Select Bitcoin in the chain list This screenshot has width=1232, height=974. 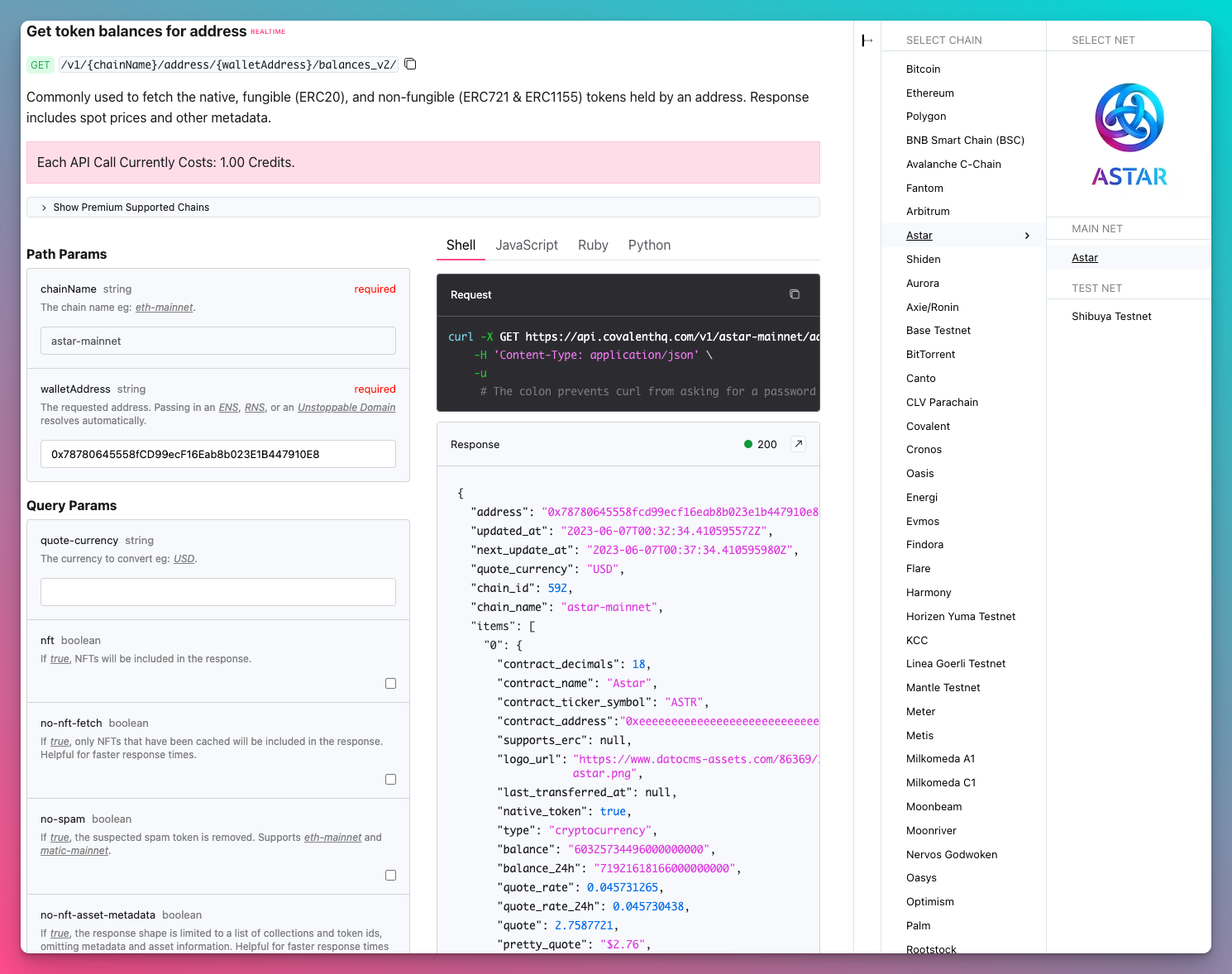[923, 69]
